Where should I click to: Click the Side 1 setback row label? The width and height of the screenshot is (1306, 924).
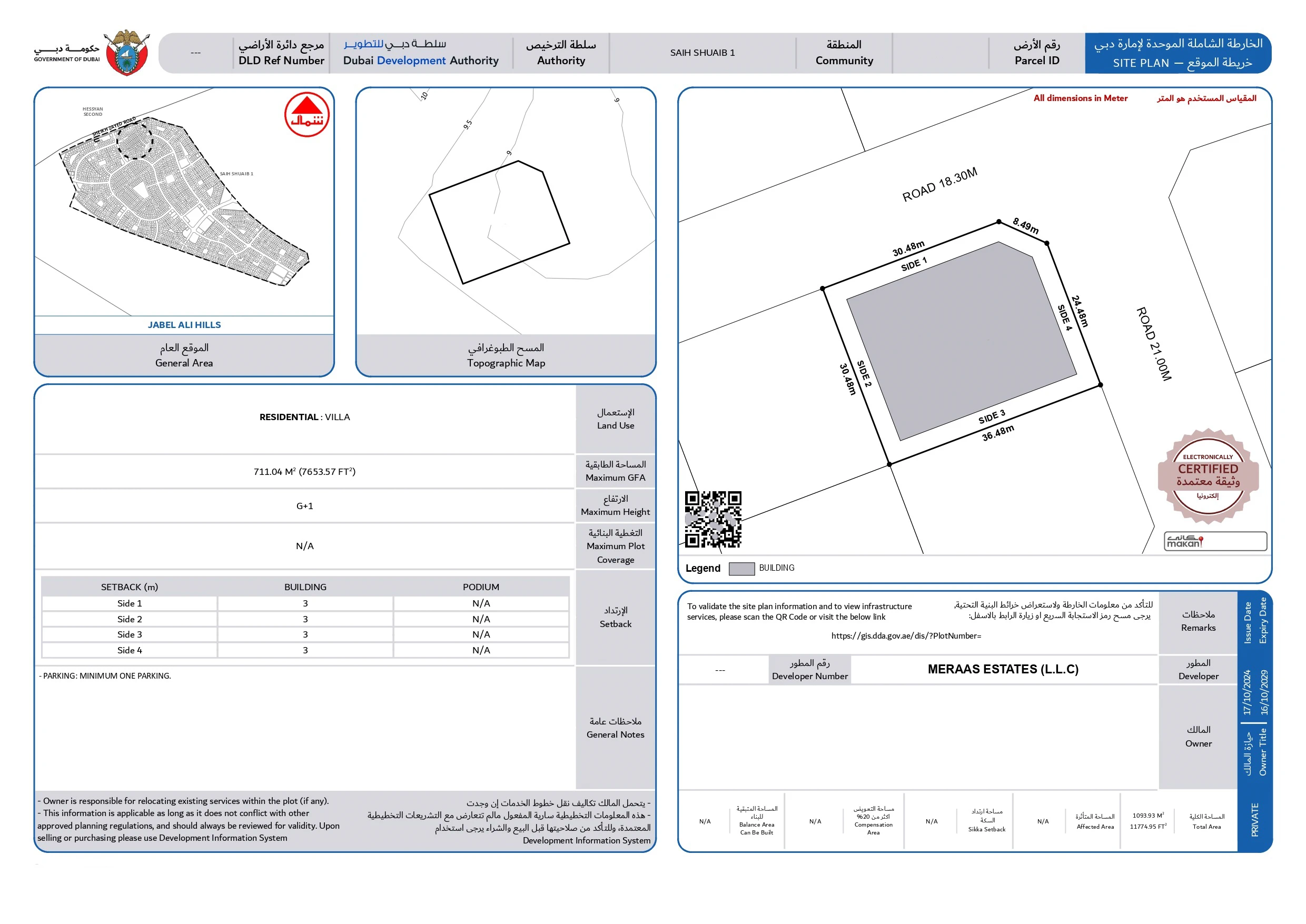point(130,604)
